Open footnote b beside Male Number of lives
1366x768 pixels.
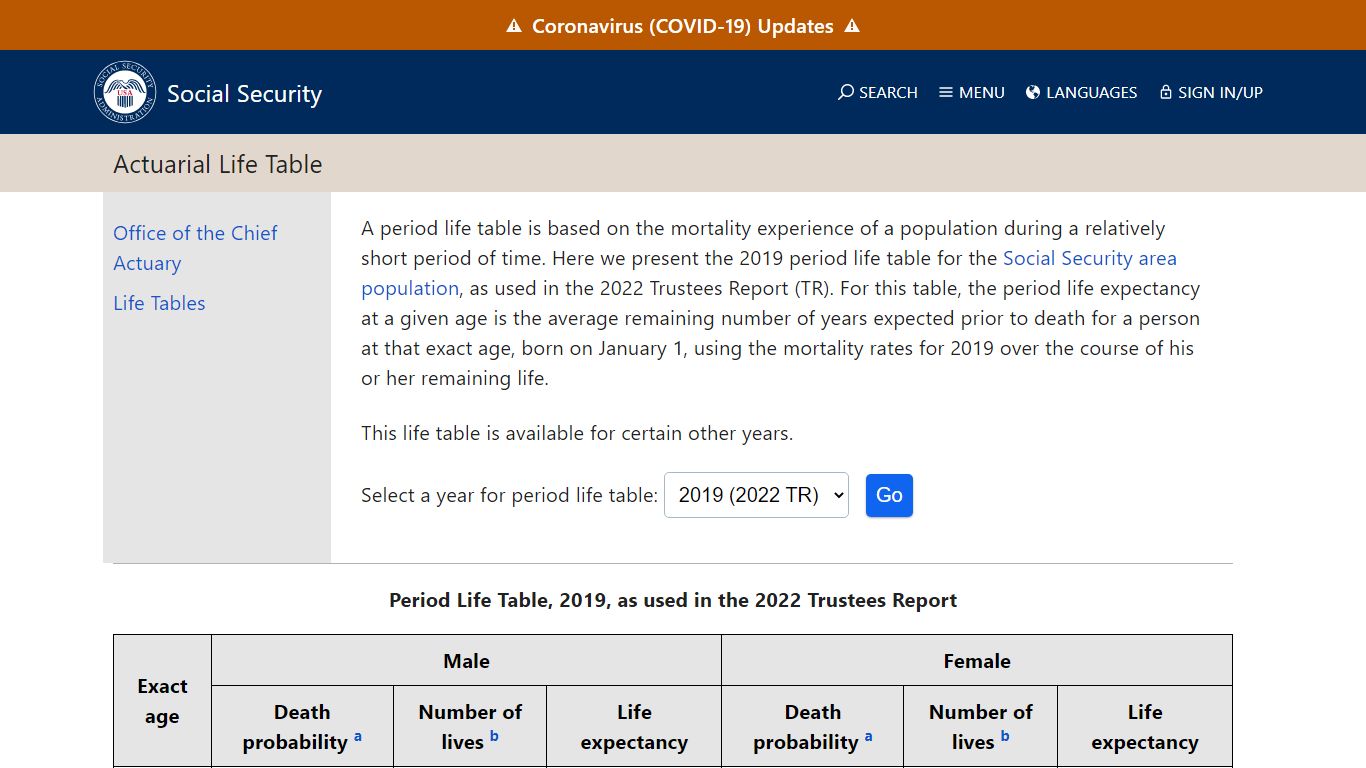tap(494, 736)
